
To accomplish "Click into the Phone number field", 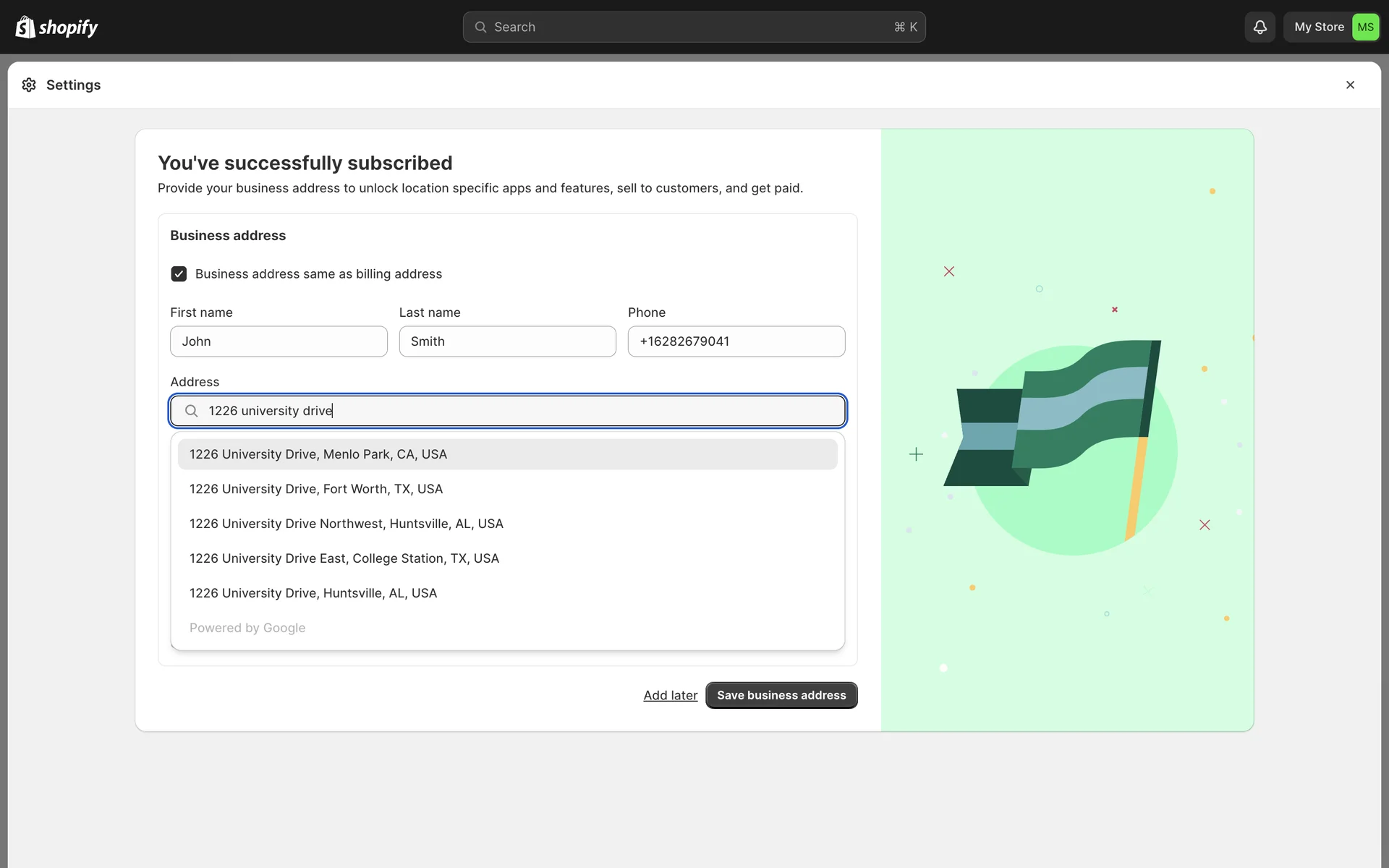I will click(736, 341).
